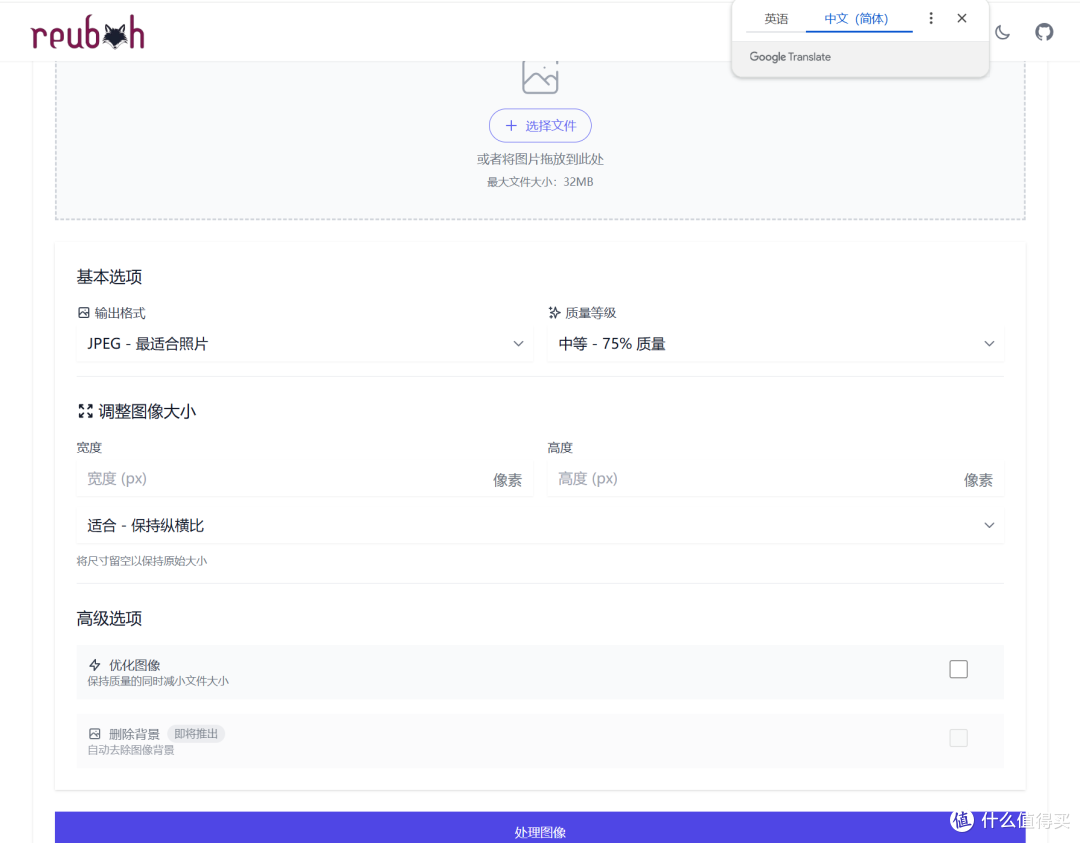The width and height of the screenshot is (1080, 843).
Task: Toggle dark mode moon icon
Action: tap(1002, 32)
